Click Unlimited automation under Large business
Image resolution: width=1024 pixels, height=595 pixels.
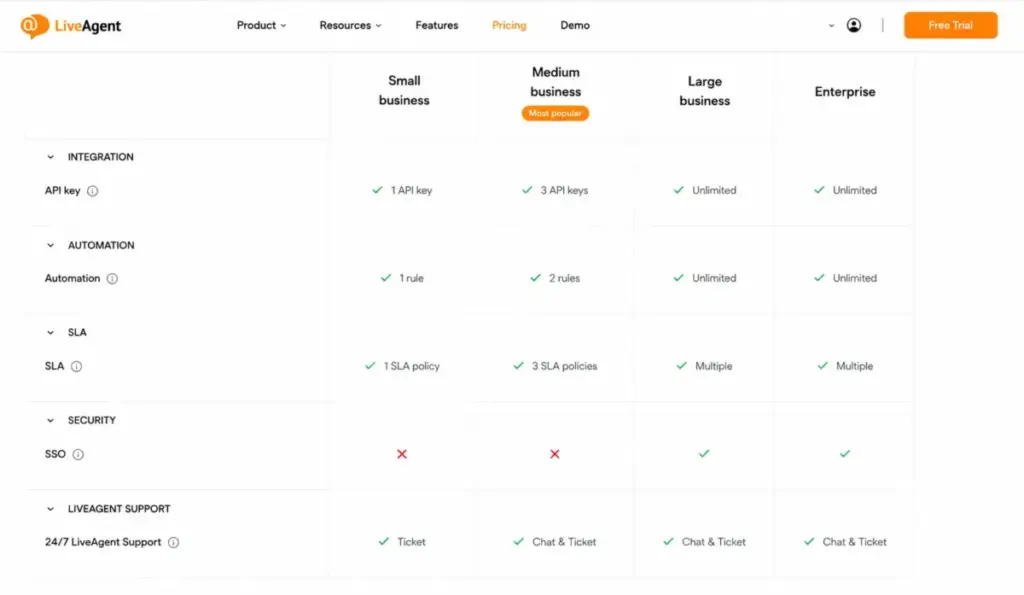point(705,278)
